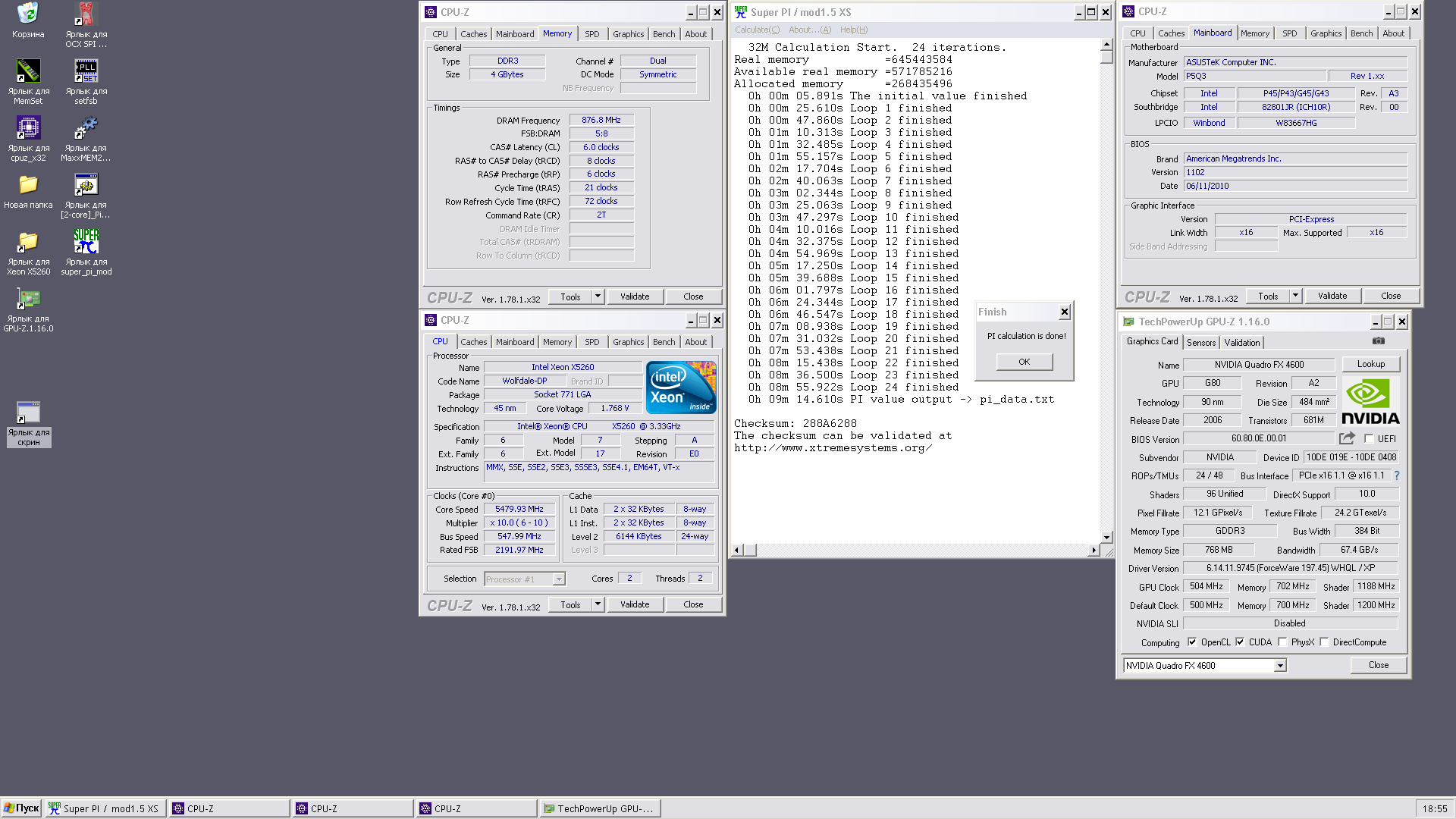This screenshot has height=819, width=1456.
Task: Click the Intel Xeon inside logo in CPU-Z
Action: coord(680,387)
